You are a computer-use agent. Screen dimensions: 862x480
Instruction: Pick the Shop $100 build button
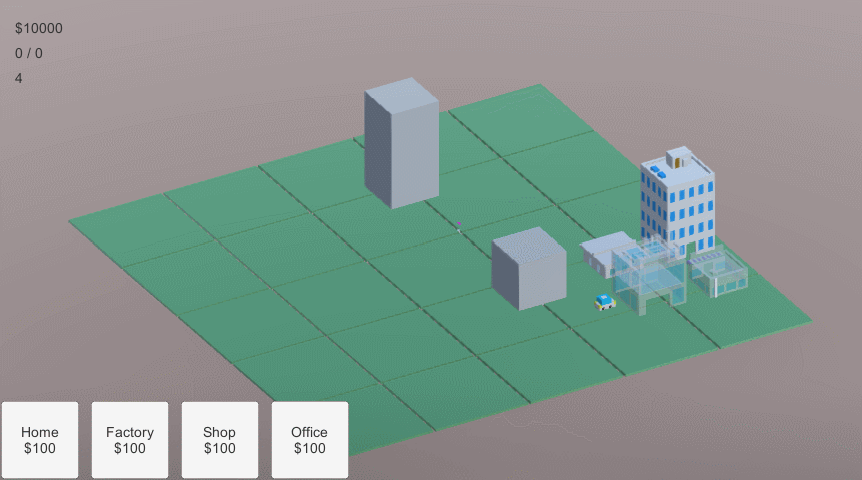(220, 440)
